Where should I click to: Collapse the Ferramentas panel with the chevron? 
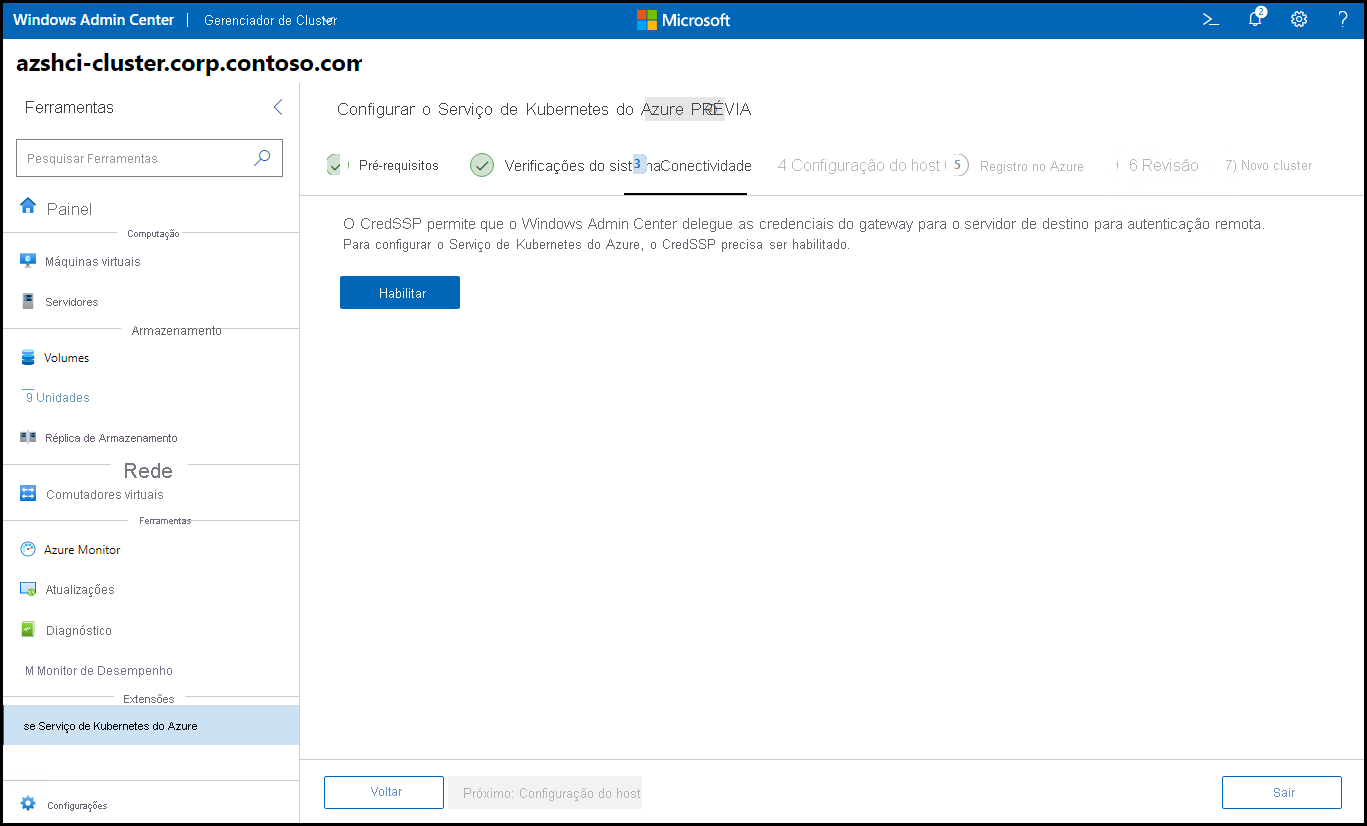278,107
